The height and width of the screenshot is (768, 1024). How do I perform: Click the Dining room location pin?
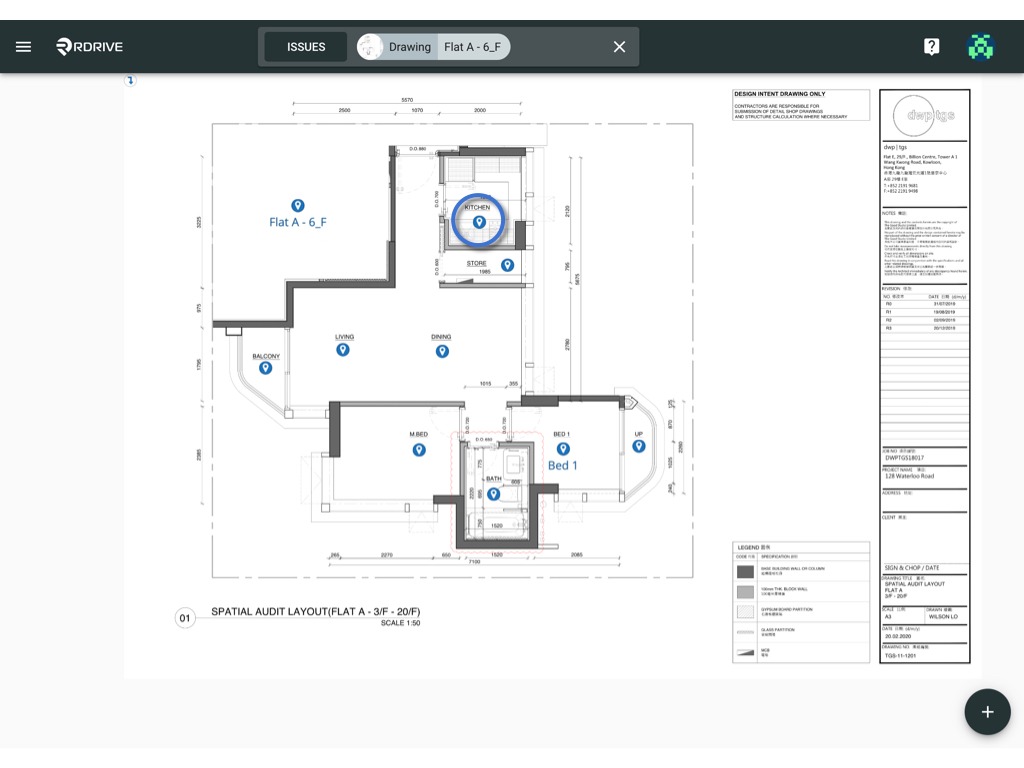[x=442, y=351]
